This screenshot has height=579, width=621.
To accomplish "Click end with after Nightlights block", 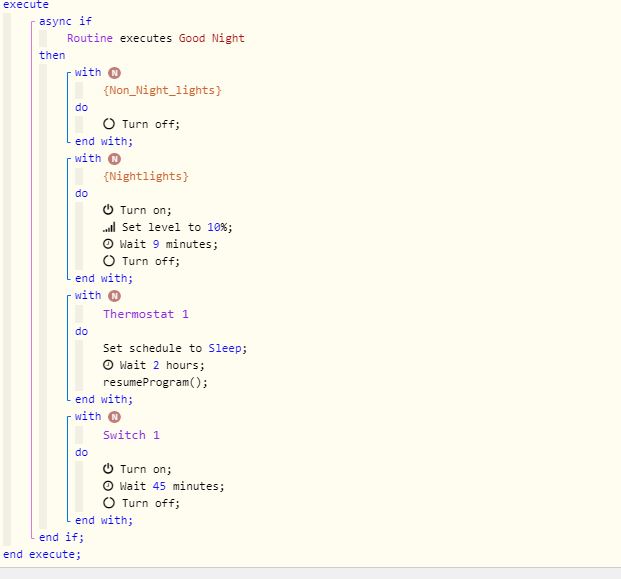I will click(x=104, y=278).
